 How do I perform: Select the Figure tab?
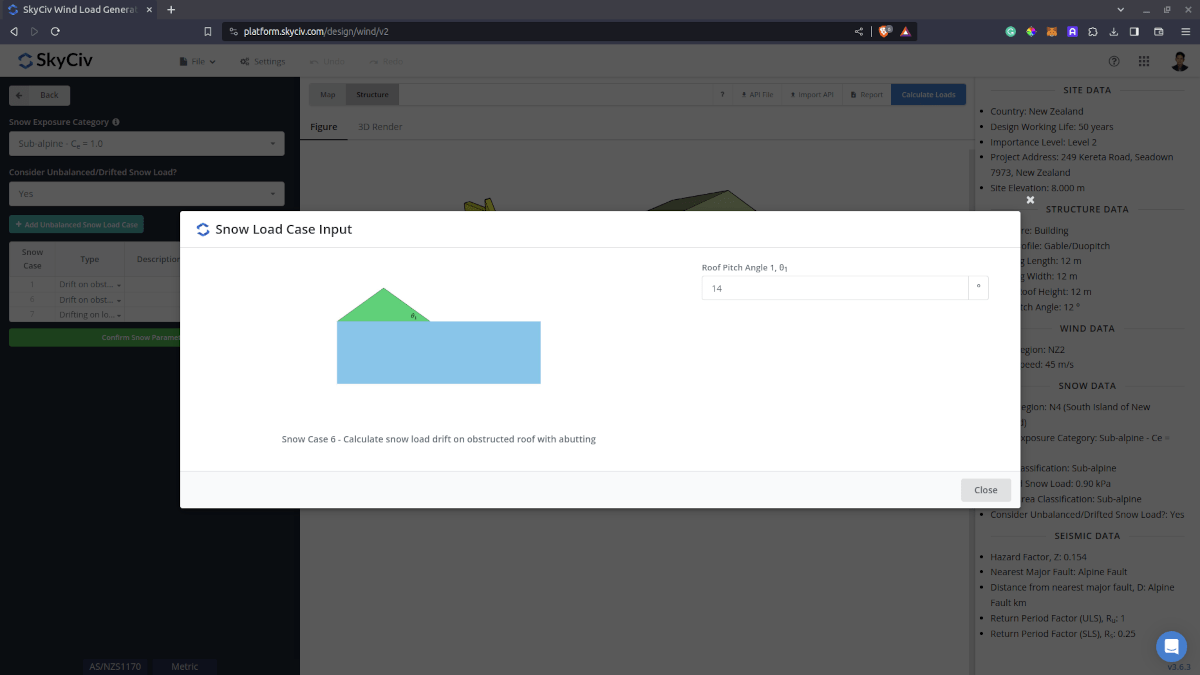pyautogui.click(x=323, y=127)
